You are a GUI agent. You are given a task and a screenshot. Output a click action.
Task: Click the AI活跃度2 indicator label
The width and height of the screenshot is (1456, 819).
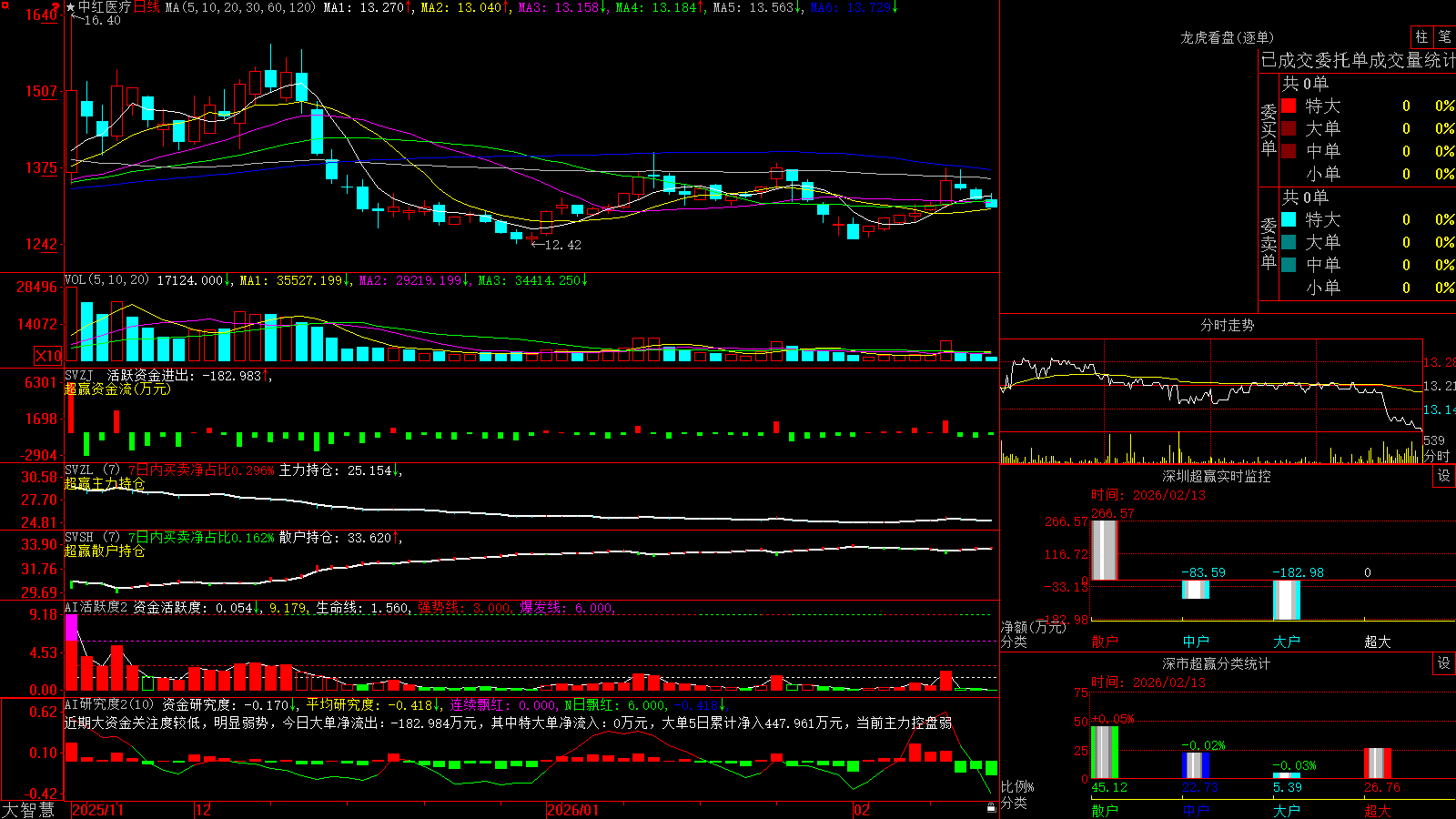[96, 607]
